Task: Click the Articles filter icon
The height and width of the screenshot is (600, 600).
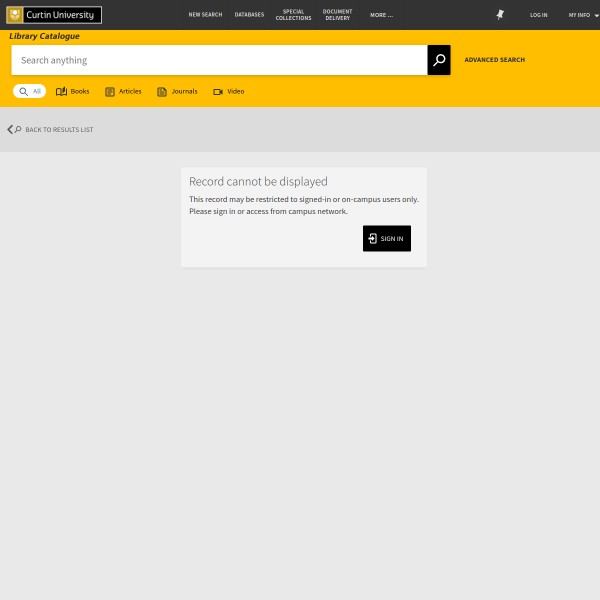Action: pyautogui.click(x=110, y=91)
